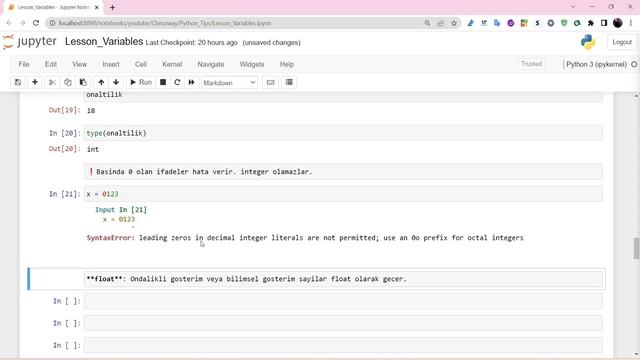Image resolution: width=640 pixels, height=360 pixels.
Task: Toggle the browser side panel icon
Action: click(604, 23)
